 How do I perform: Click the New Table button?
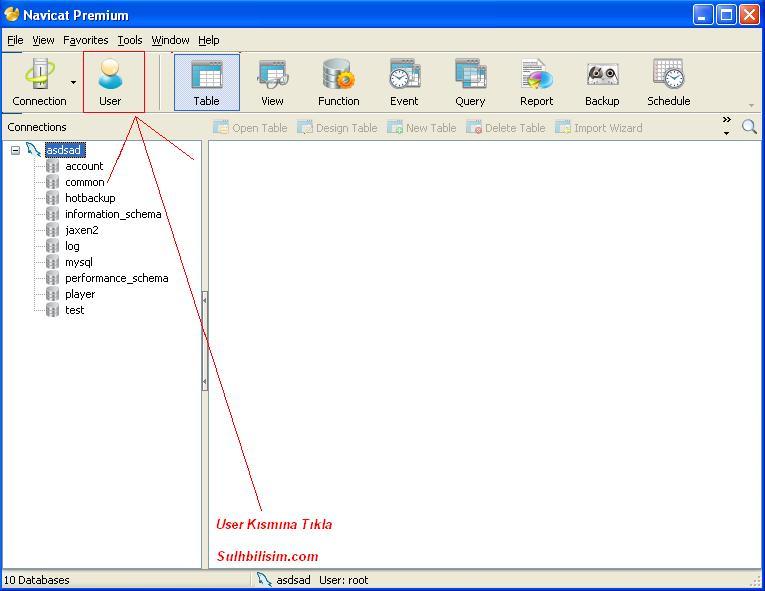tap(422, 128)
